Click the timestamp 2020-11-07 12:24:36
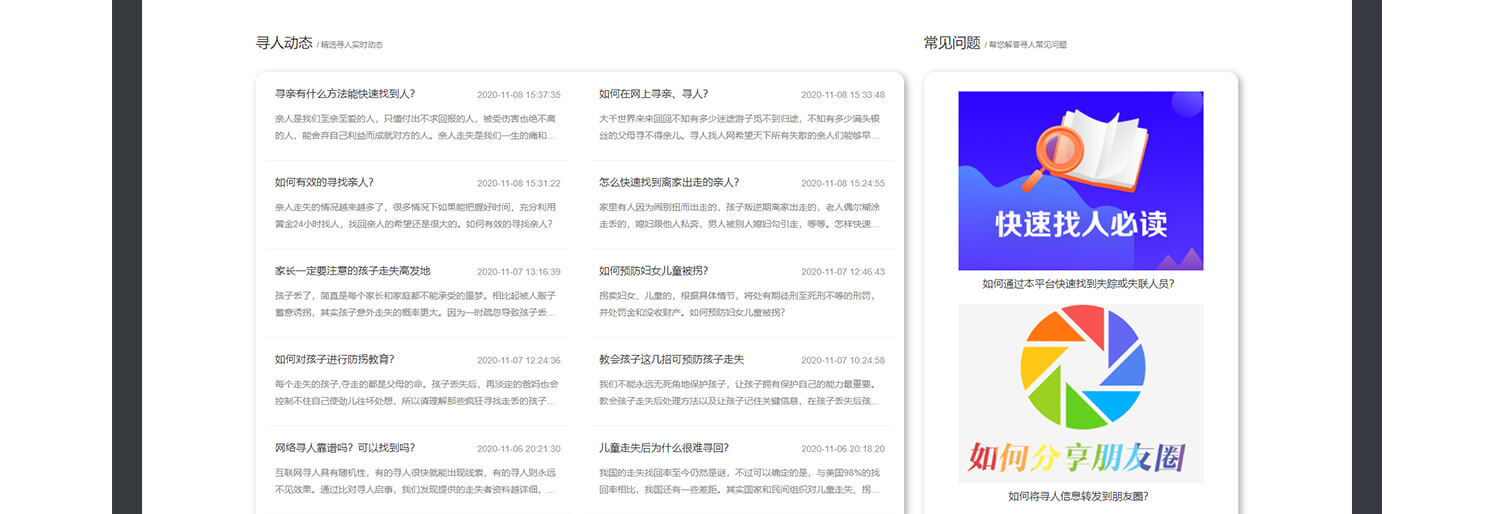This screenshot has height=514, width=1500. [x=519, y=360]
